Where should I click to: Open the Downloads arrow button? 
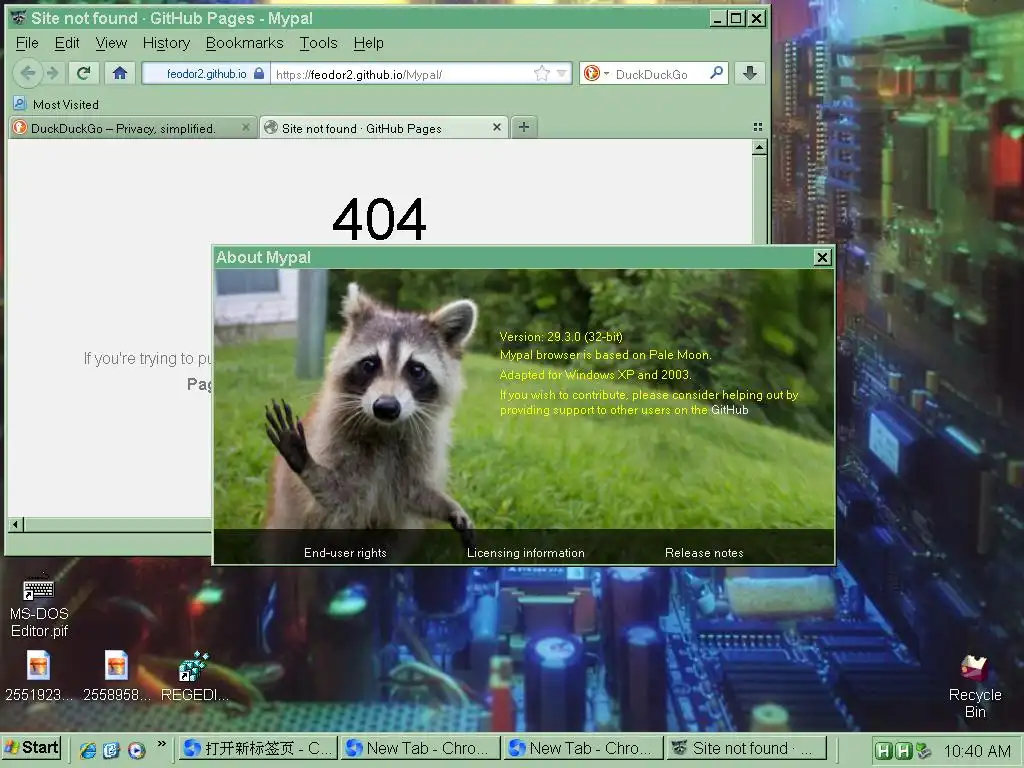click(x=750, y=73)
